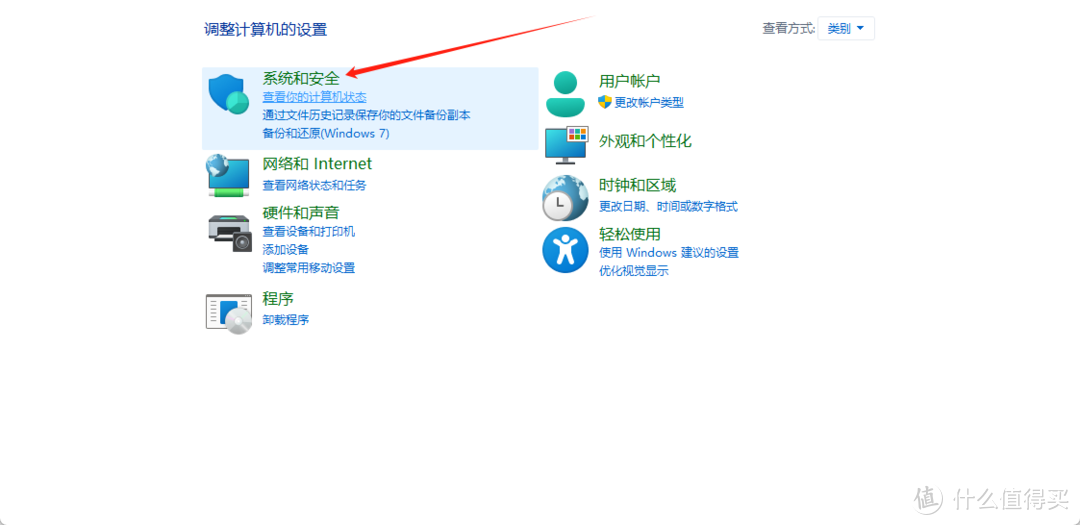Viewport: 1080px width, 525px height.
Task: Click the 添加设备 link
Action: (285, 249)
